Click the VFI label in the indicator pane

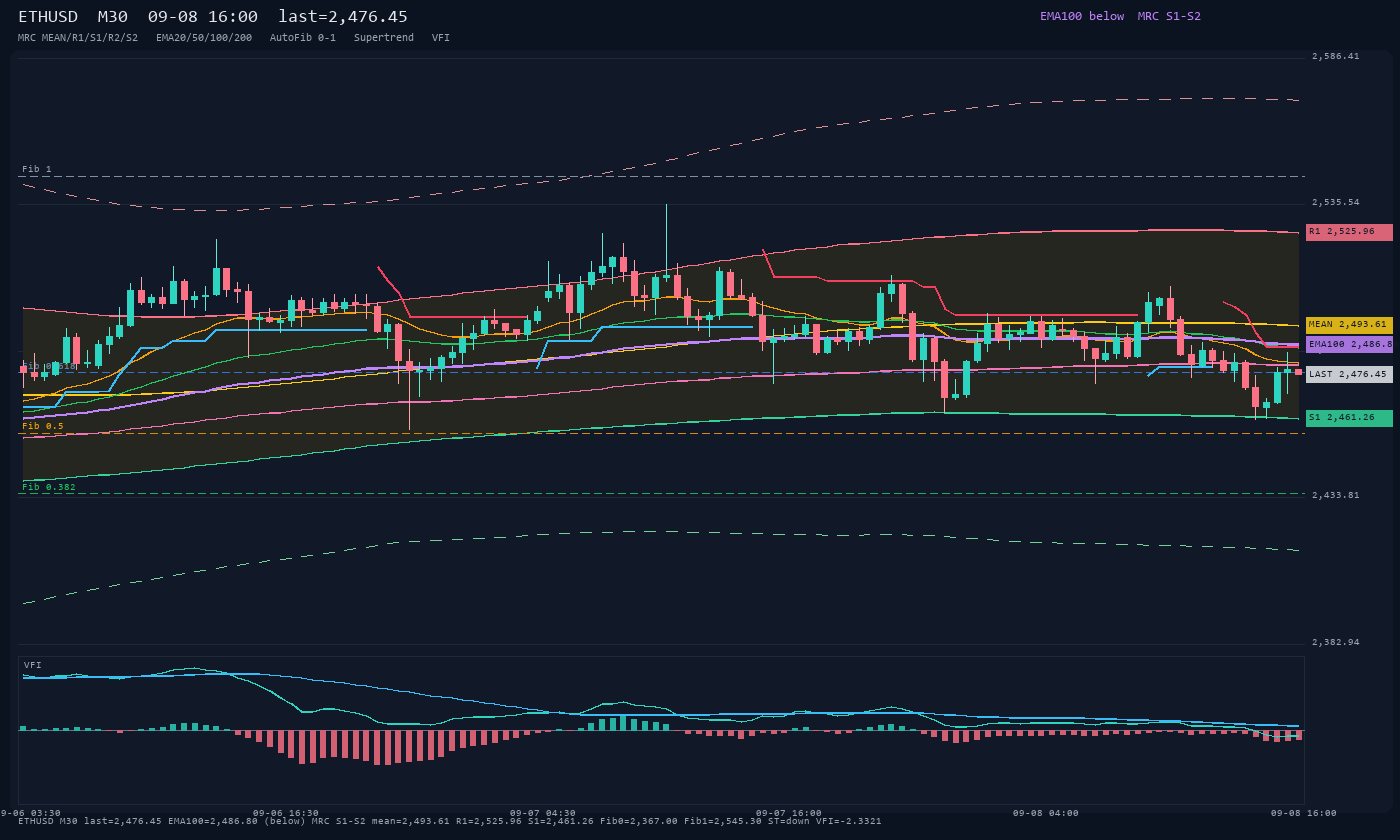[x=33, y=666]
